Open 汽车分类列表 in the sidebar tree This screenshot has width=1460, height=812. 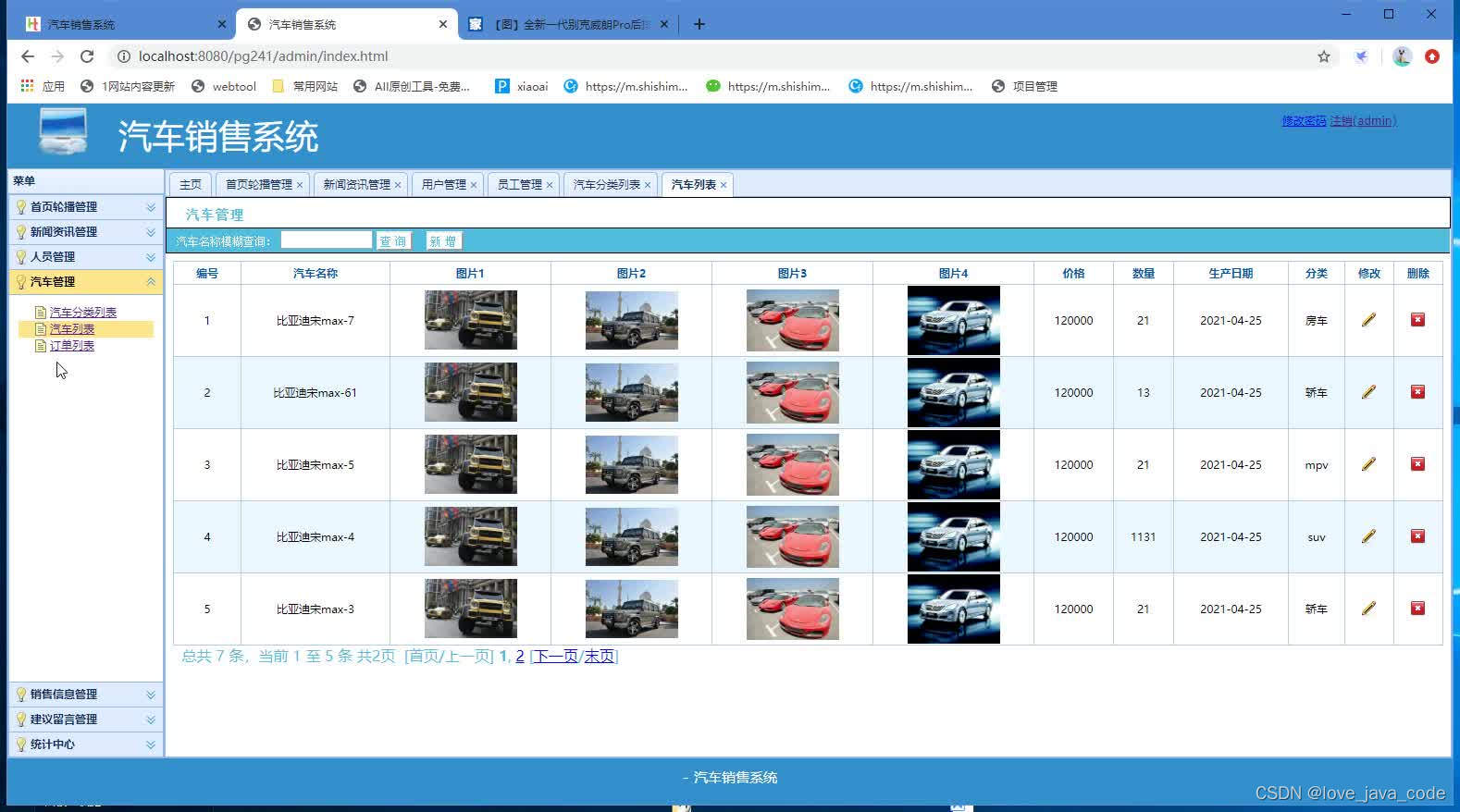click(x=83, y=313)
